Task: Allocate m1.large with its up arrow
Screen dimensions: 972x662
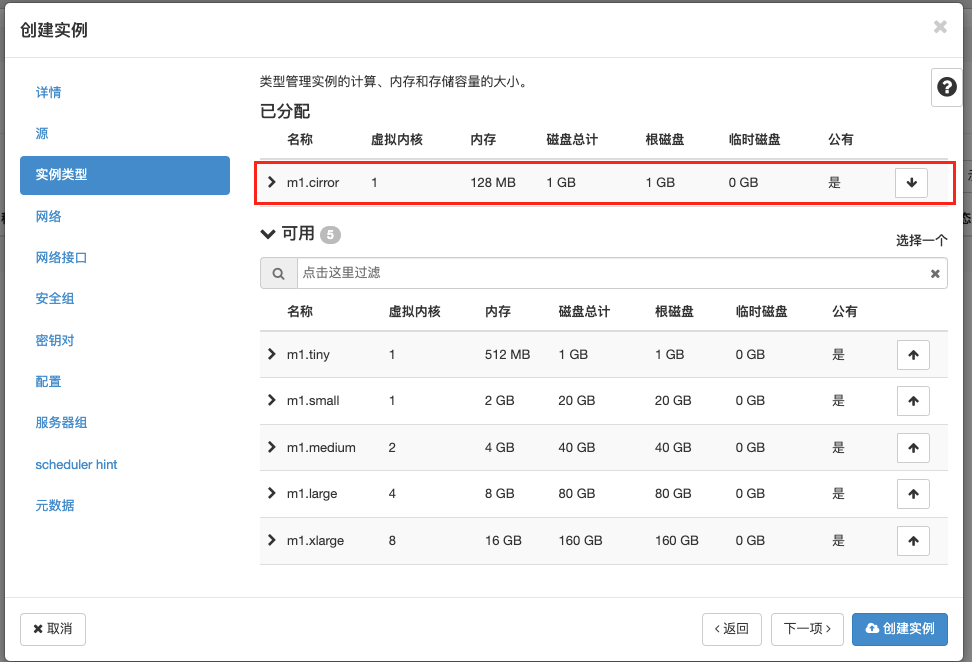Action: coord(913,494)
